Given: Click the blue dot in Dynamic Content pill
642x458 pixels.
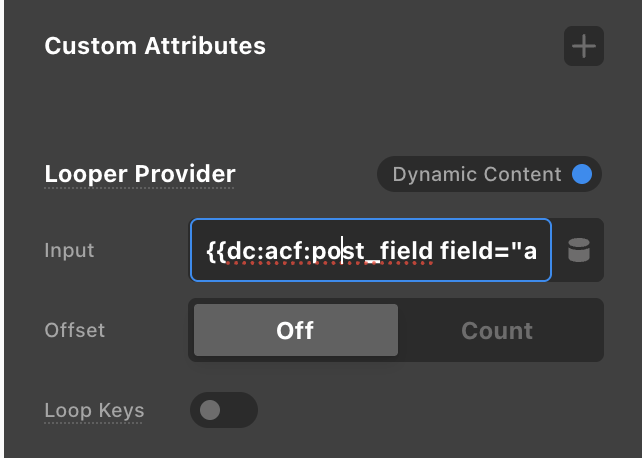Looking at the screenshot, I should 582,175.
